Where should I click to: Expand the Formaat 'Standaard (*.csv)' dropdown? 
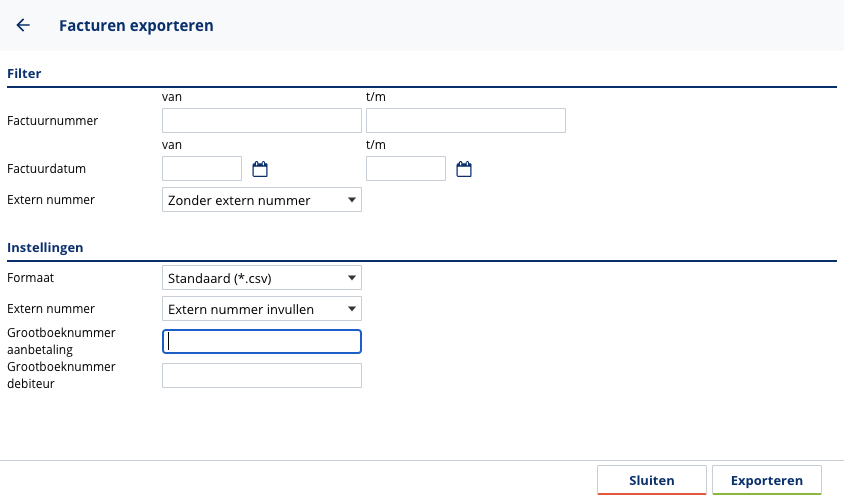coord(261,277)
